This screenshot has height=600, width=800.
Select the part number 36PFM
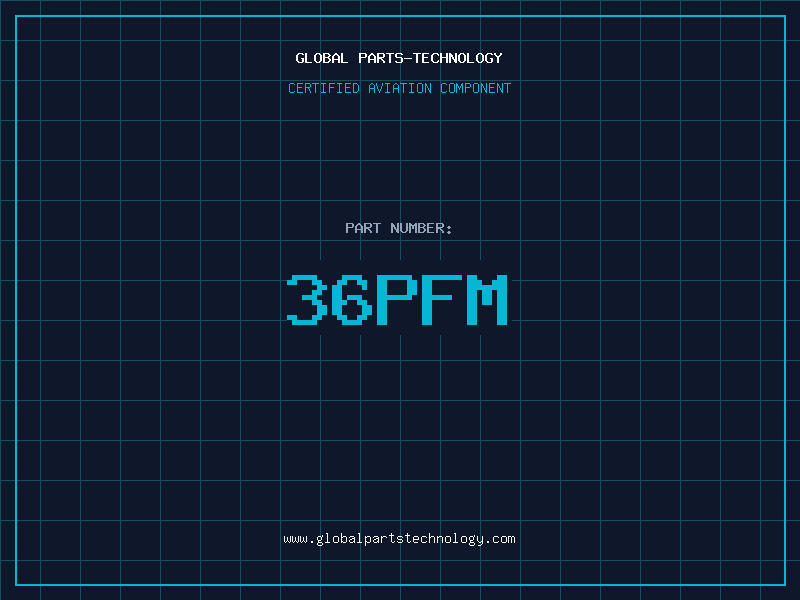(x=397, y=299)
